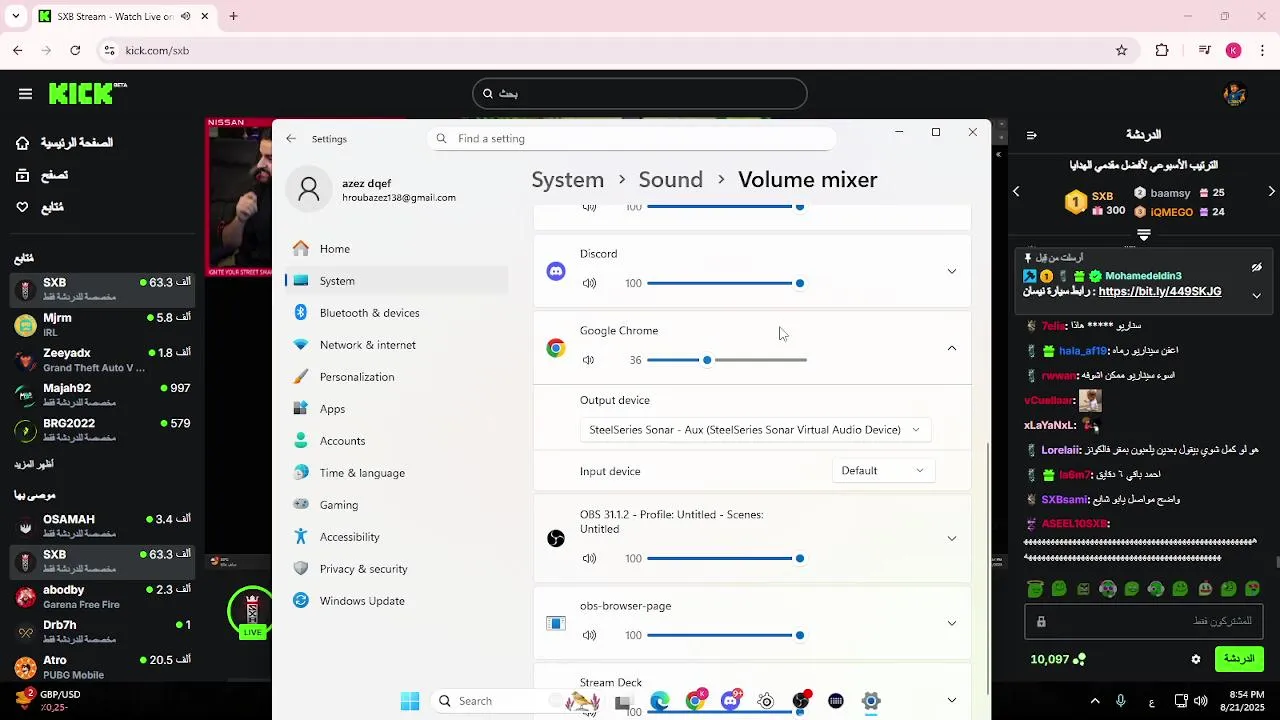Expand the gift leaderboard

pos(1143,235)
